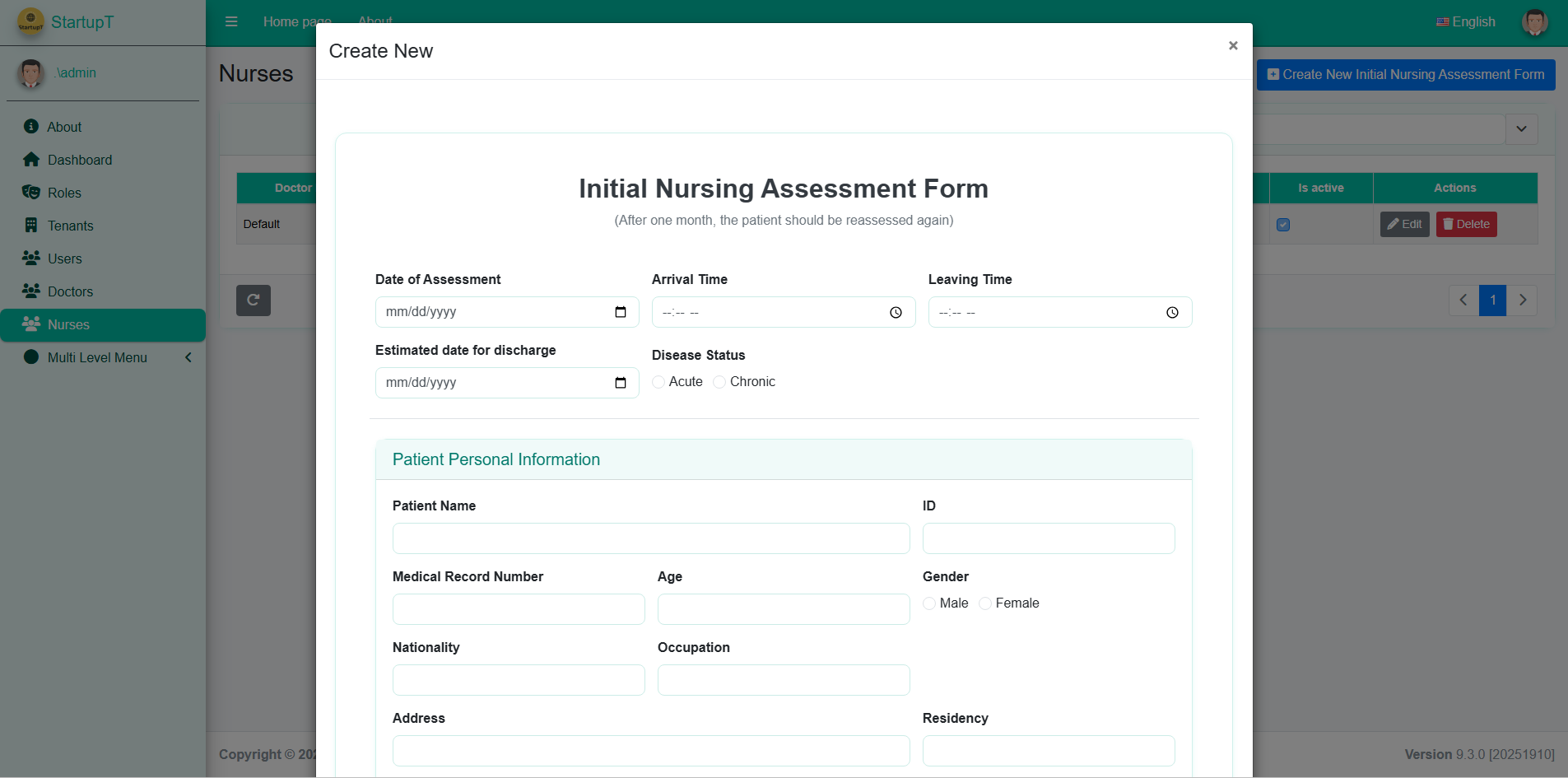Expand the Multi Level Menu chevron
Viewport: 1568px width, 778px height.
pos(188,357)
